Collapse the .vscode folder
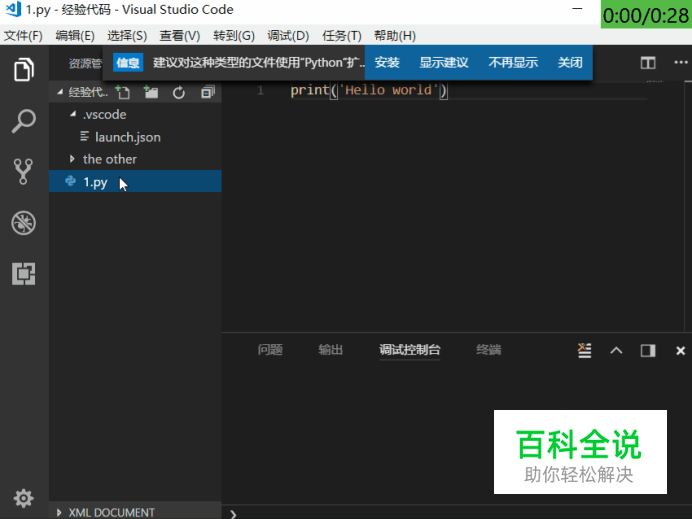The image size is (692, 519). tap(73, 114)
